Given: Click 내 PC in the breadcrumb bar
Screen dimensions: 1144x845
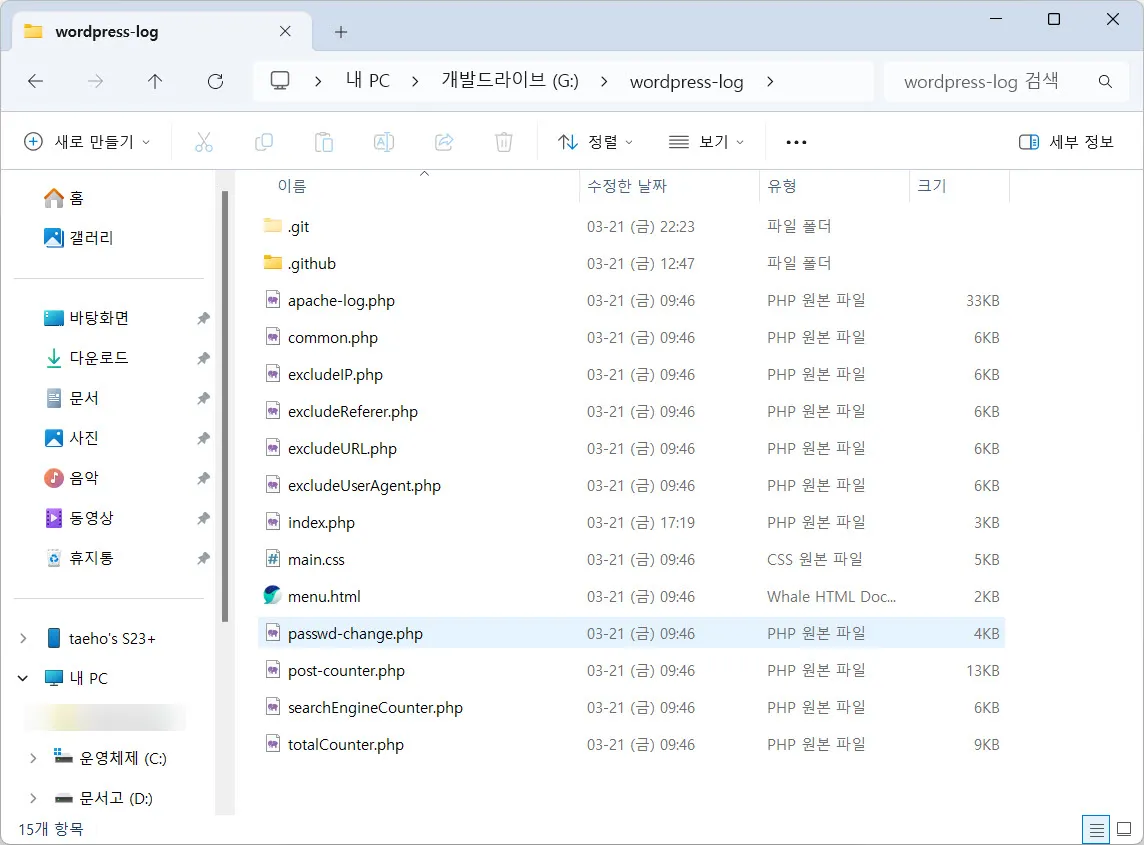Looking at the screenshot, I should [x=367, y=81].
